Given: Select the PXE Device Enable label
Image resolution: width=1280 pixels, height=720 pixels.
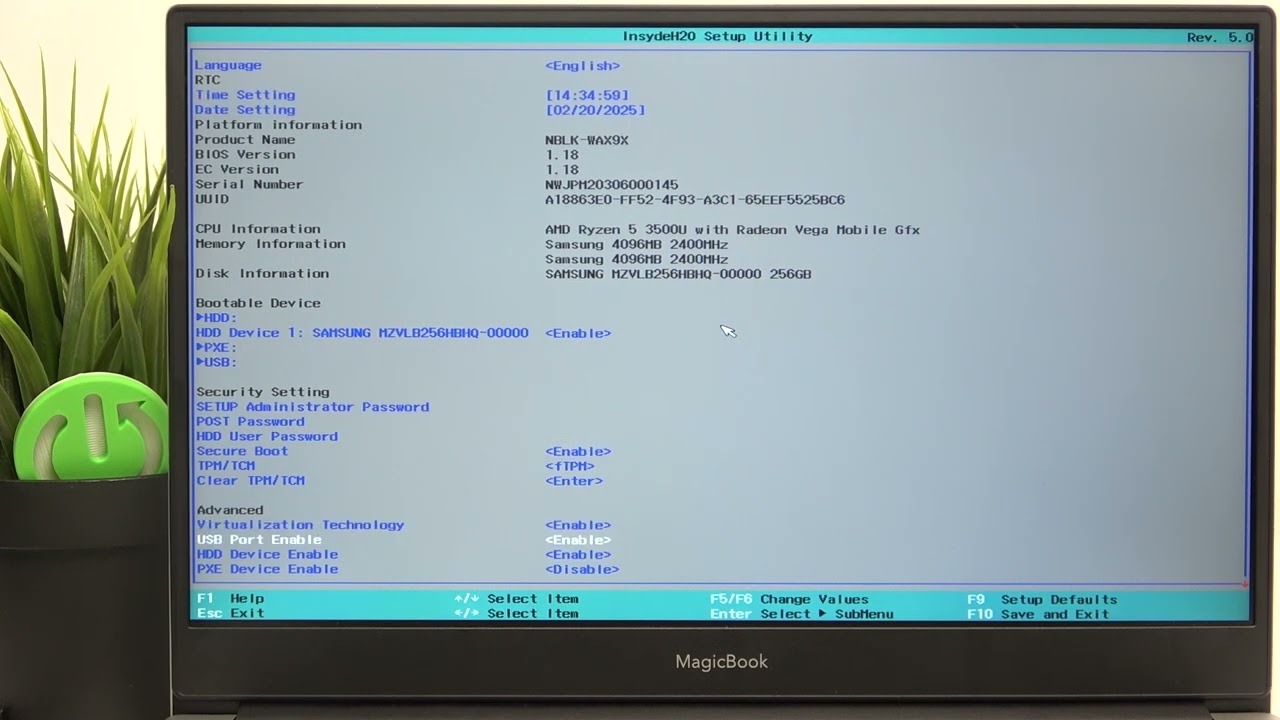Looking at the screenshot, I should (267, 569).
